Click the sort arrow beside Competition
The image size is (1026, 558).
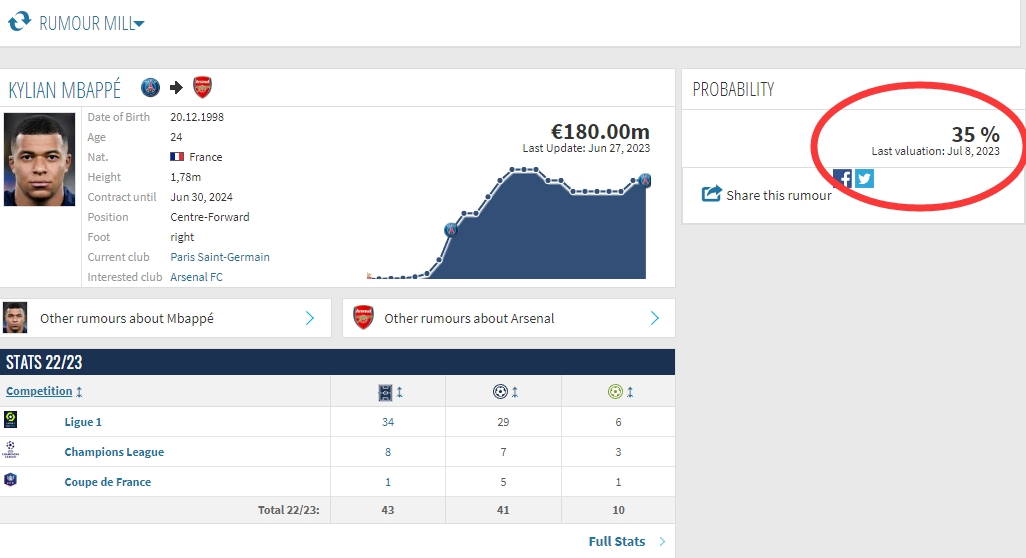pos(79,392)
